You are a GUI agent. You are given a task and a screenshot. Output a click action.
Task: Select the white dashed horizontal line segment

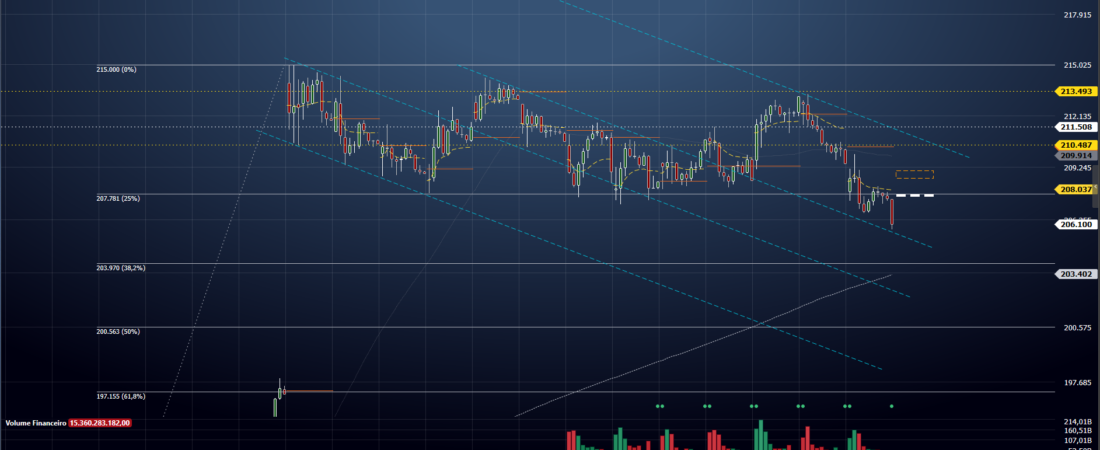[x=915, y=195]
